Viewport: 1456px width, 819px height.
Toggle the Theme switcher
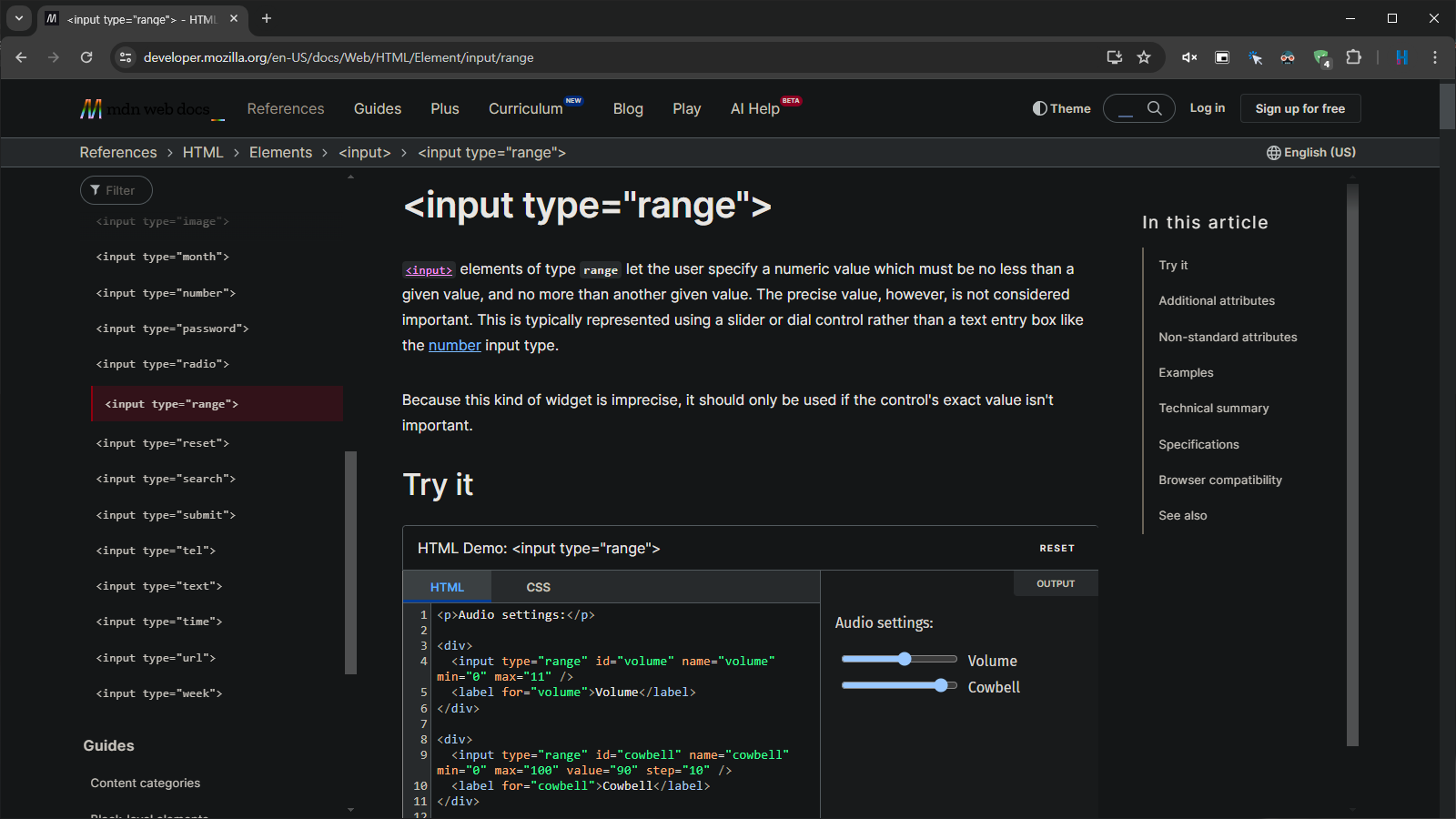1061,108
